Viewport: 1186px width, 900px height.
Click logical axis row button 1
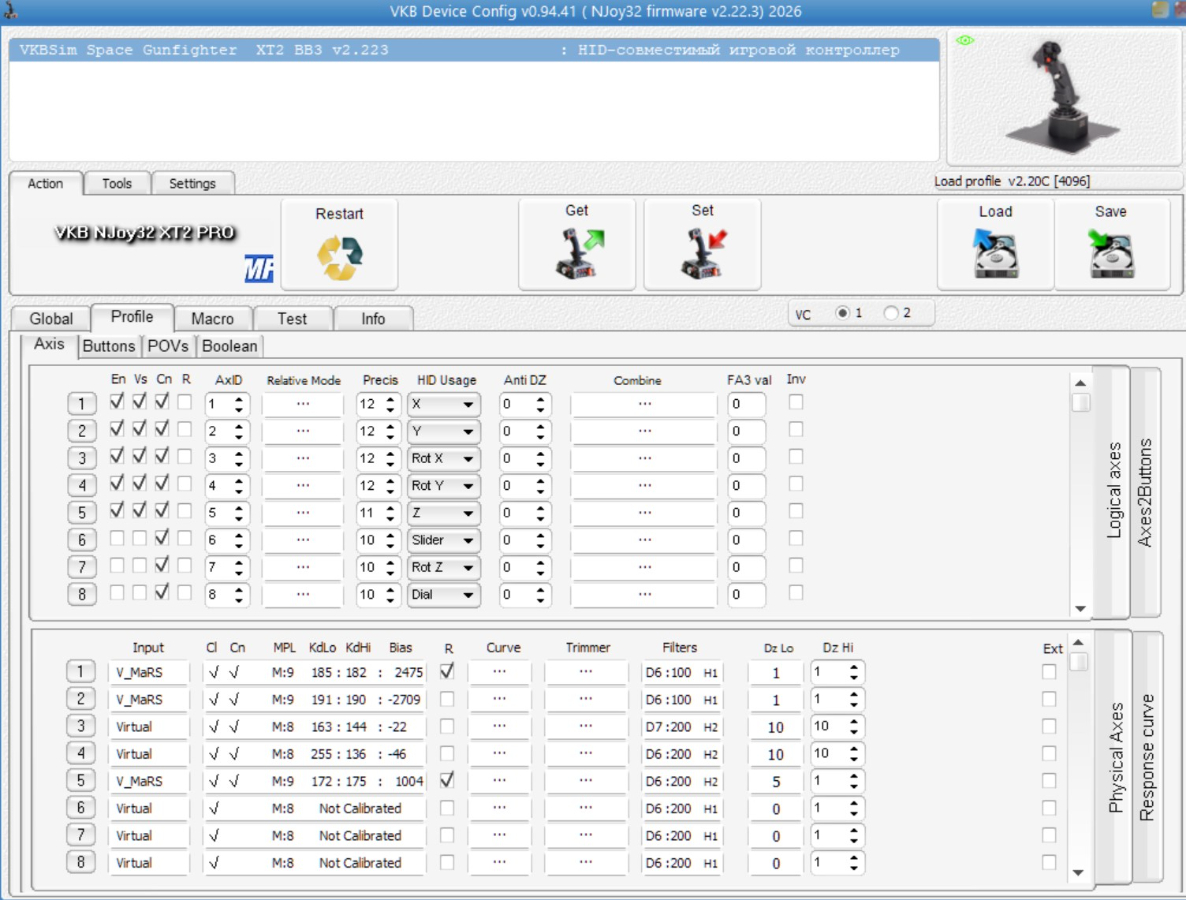82,404
